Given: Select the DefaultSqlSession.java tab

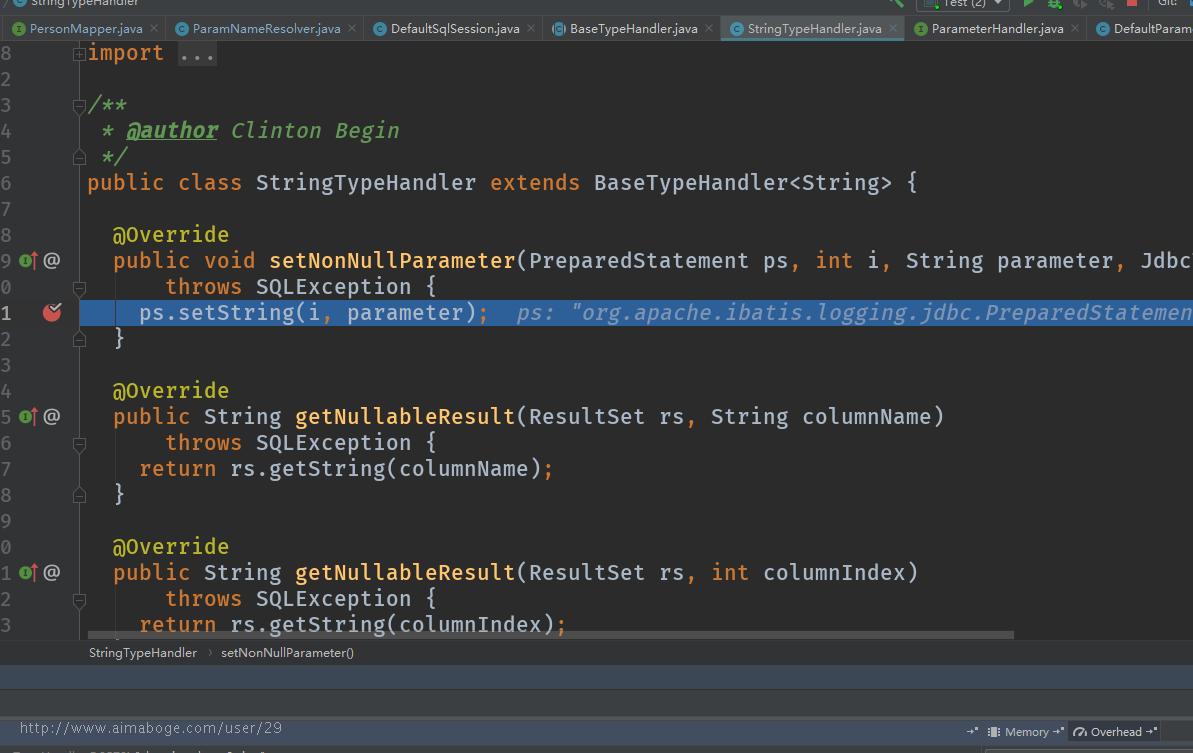Looking at the screenshot, I should (x=455, y=29).
